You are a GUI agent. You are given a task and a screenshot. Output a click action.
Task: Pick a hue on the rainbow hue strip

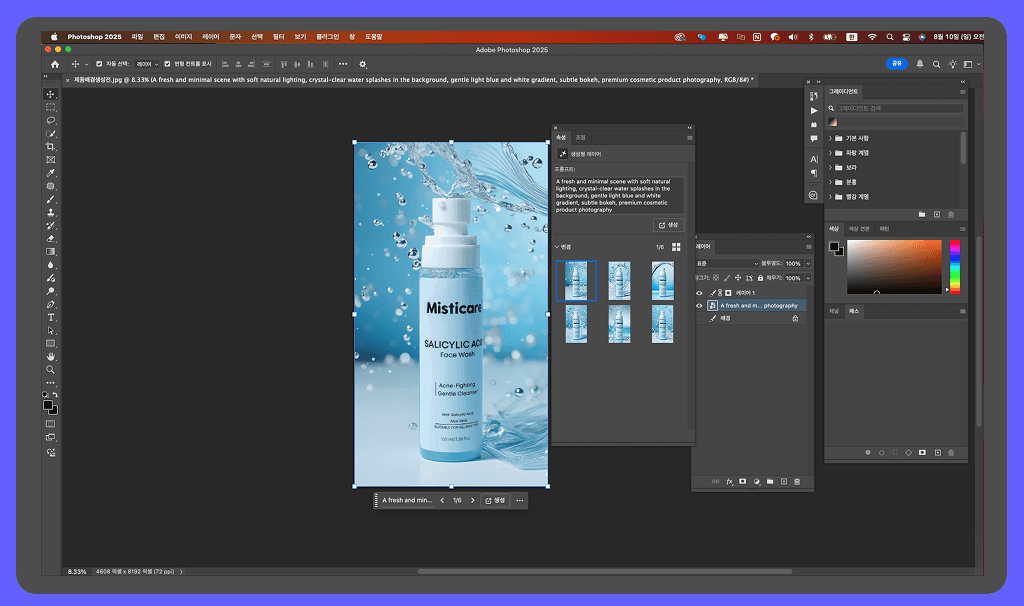point(955,266)
